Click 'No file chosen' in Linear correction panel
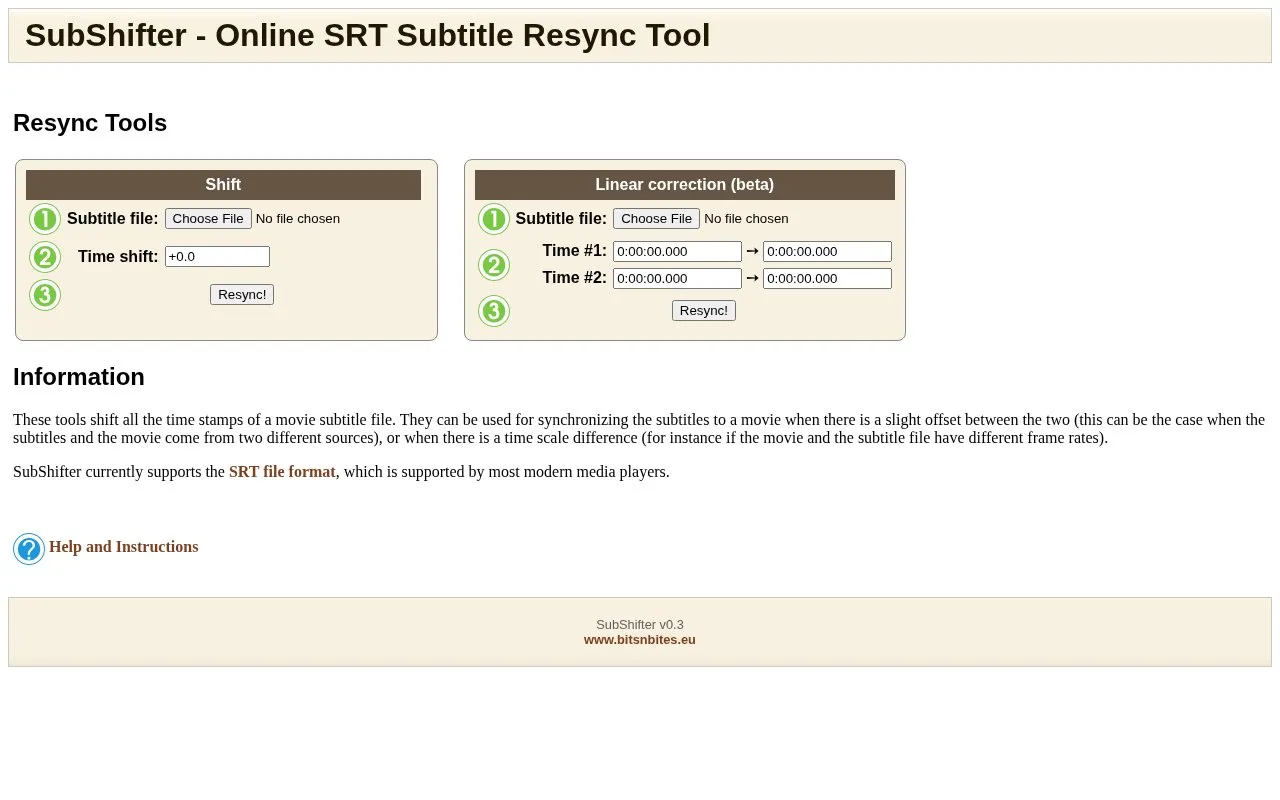Viewport: 1280px width, 800px height. pos(746,219)
